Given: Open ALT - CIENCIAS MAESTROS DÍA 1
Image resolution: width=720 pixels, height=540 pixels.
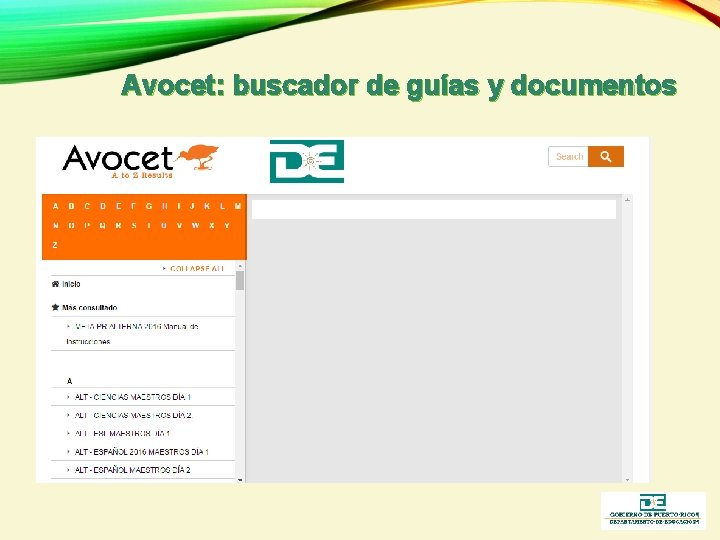Looking at the screenshot, I should pos(133,397).
